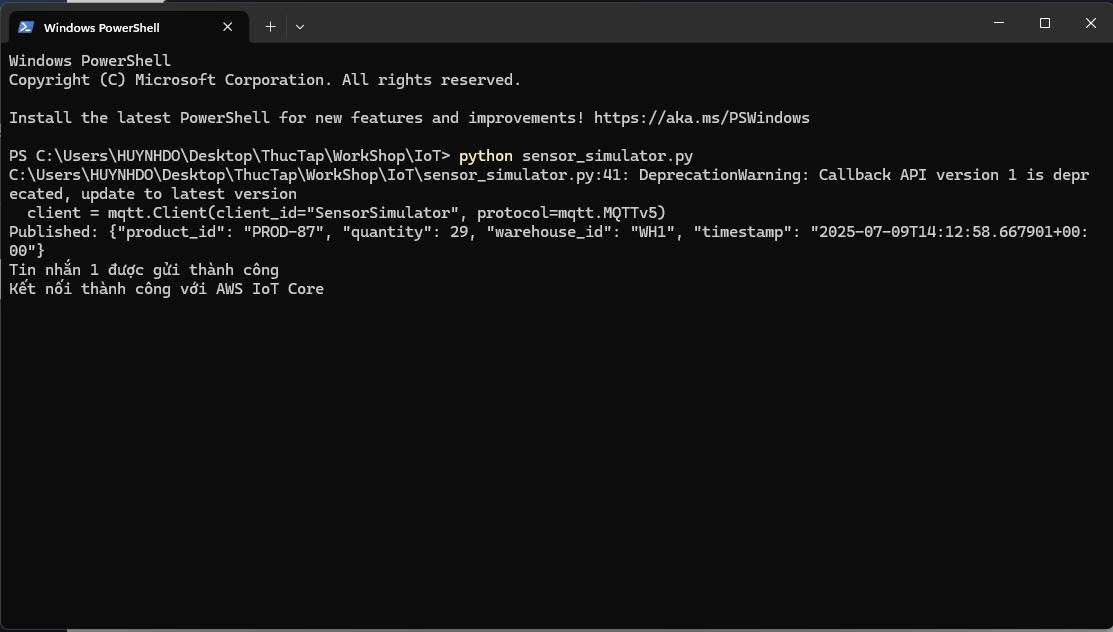Close the Windows PowerShell tab
This screenshot has height=632, width=1113.
228,27
